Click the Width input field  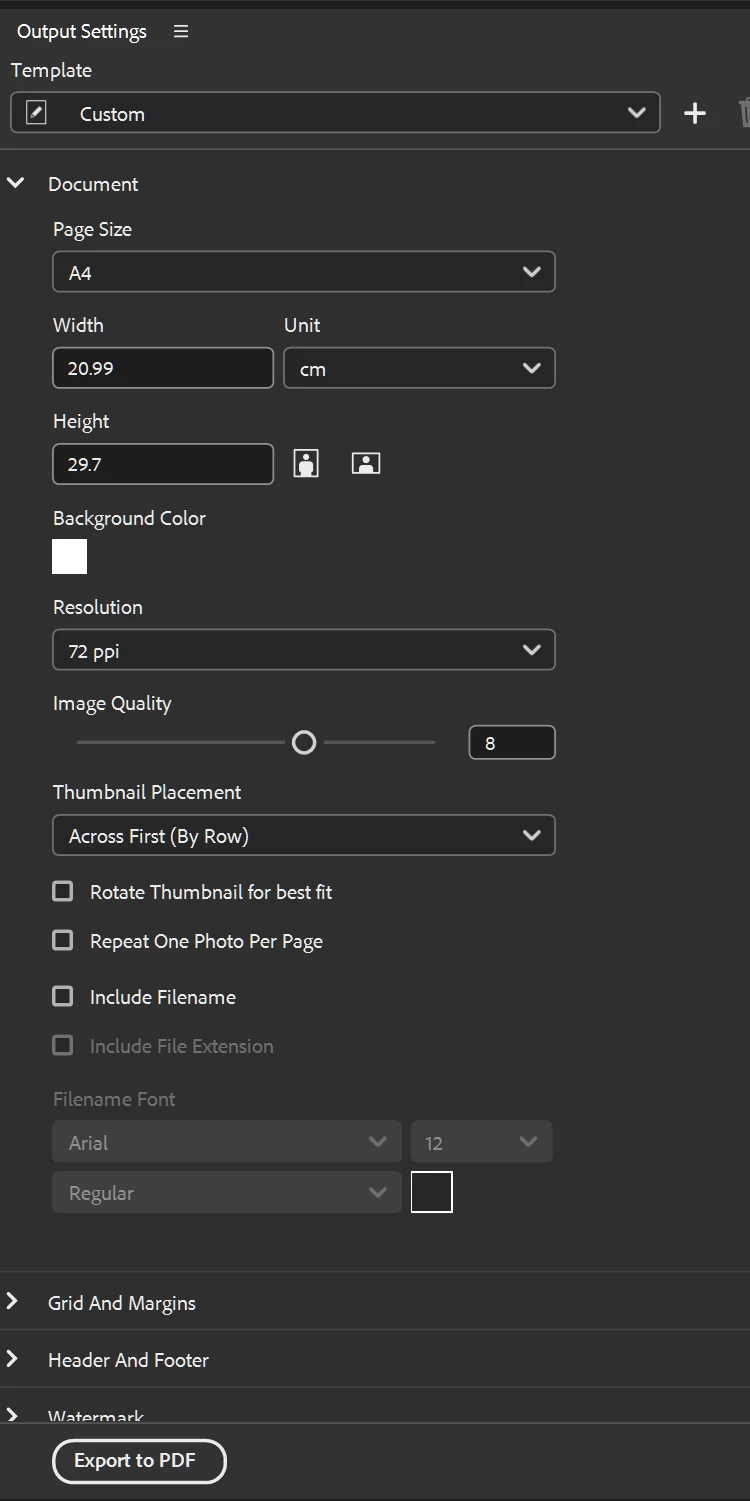tap(162, 368)
